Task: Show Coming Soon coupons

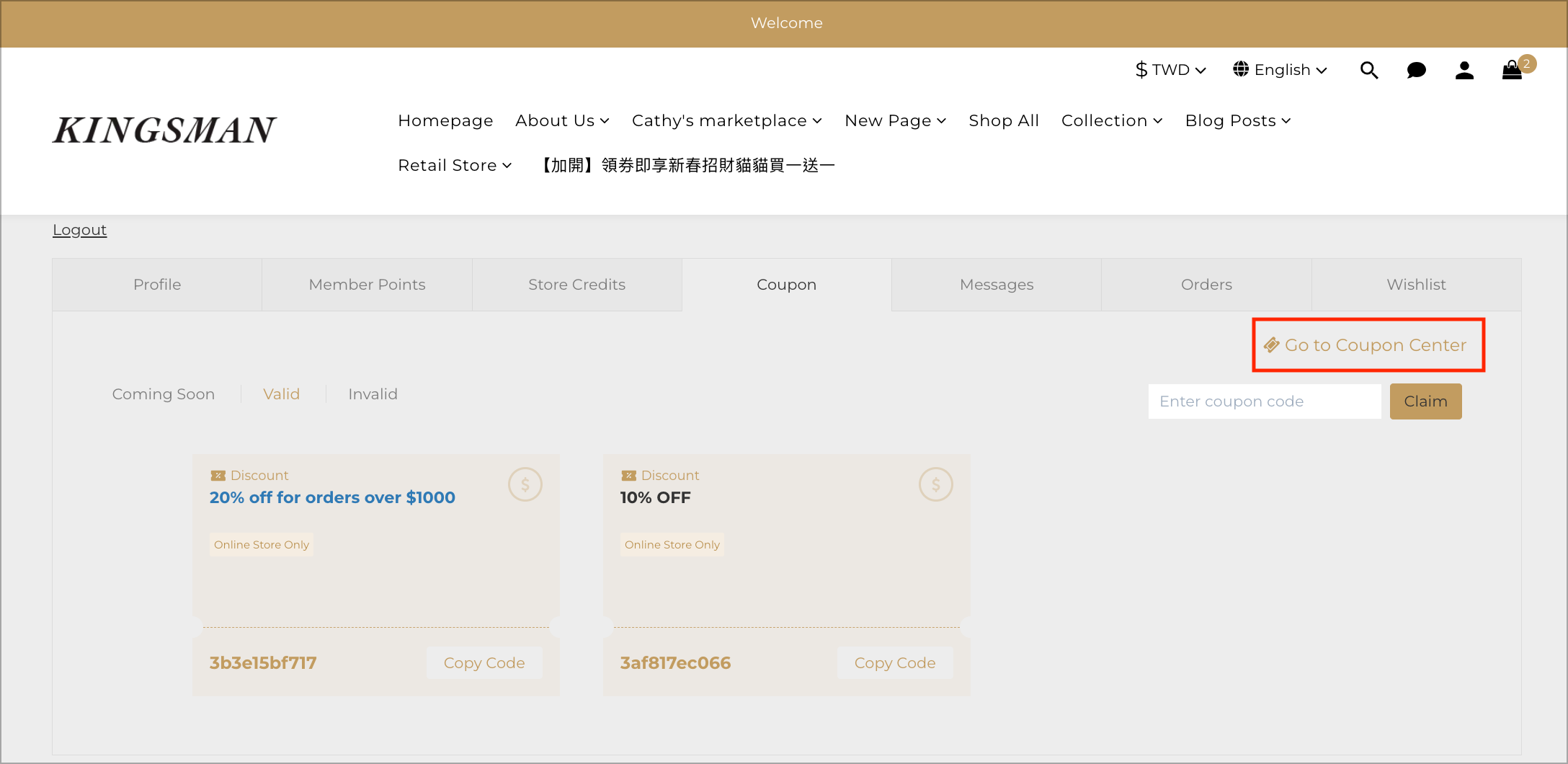Action: point(164,394)
